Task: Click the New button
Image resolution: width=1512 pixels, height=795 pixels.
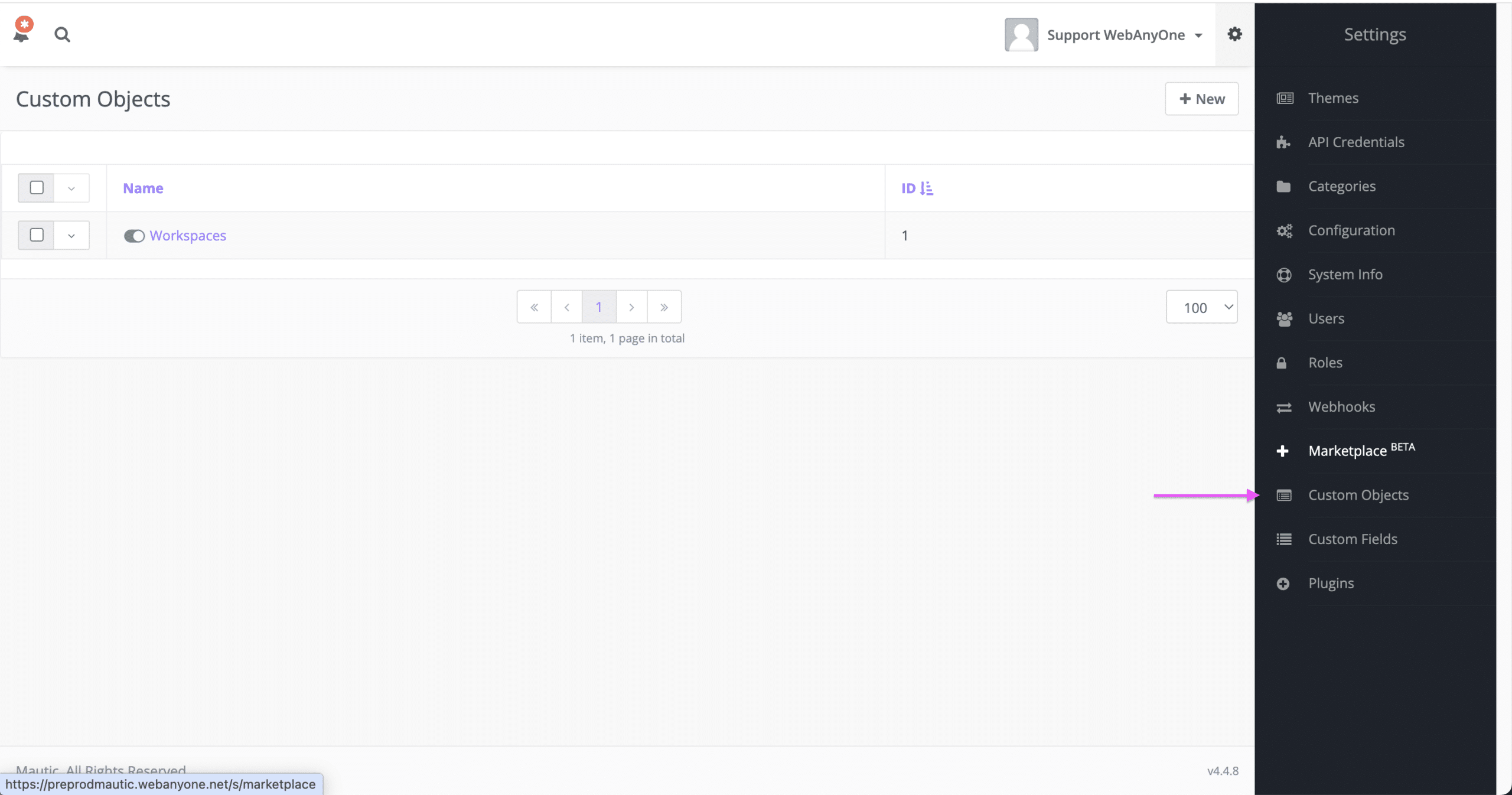Action: click(x=1201, y=99)
